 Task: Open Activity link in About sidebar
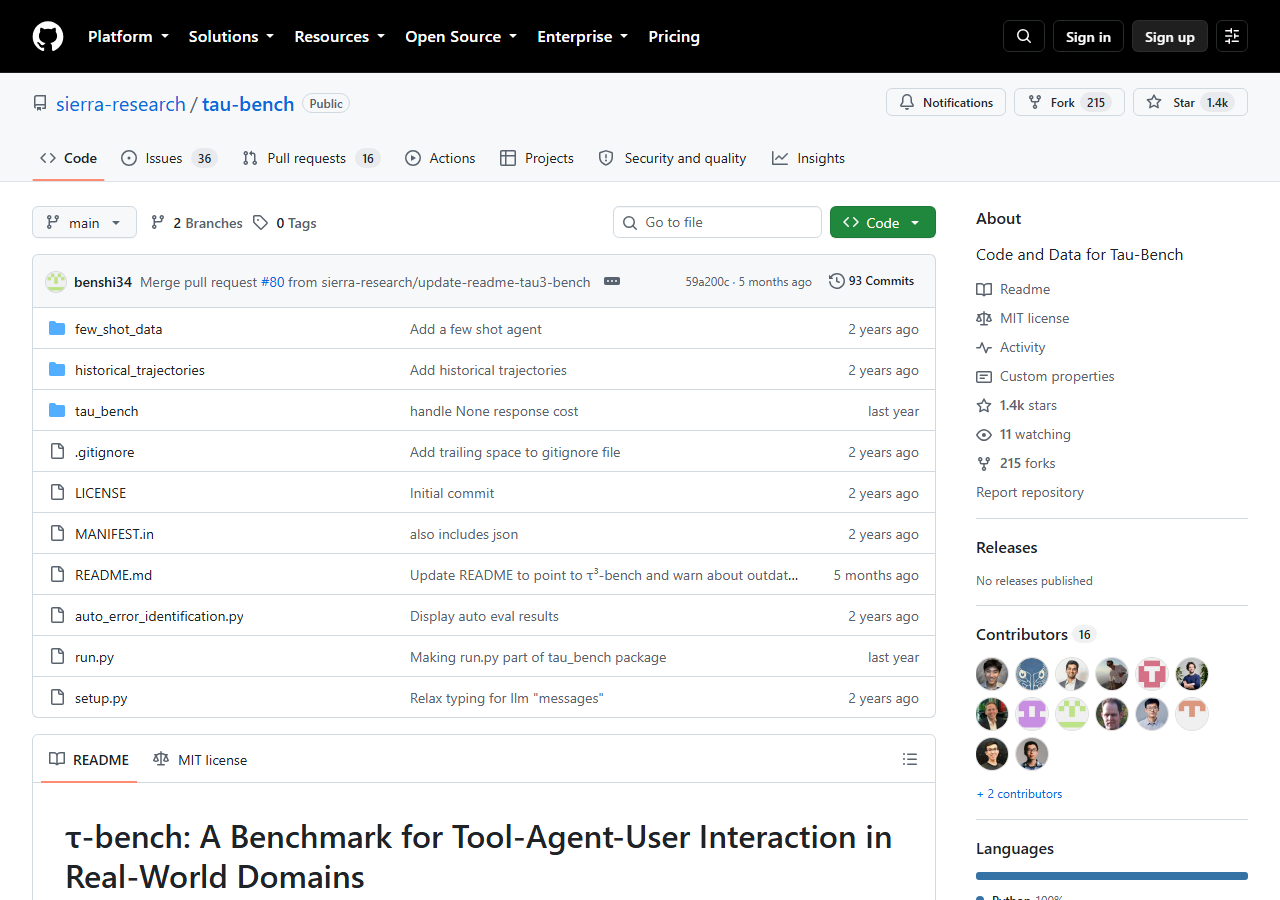1011,347
